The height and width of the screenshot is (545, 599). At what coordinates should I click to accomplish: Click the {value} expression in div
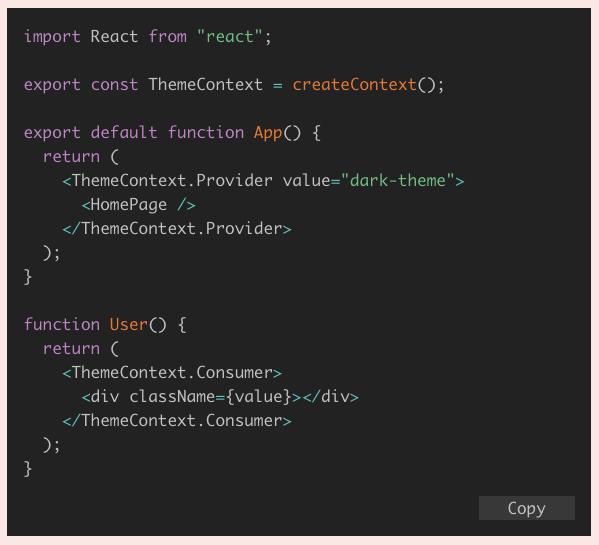click(x=259, y=396)
